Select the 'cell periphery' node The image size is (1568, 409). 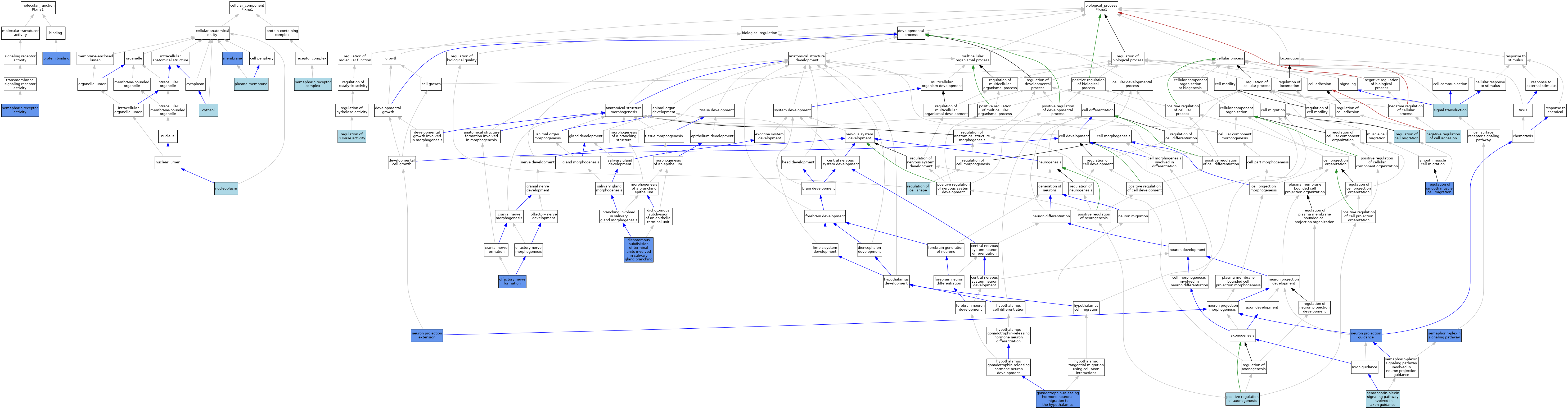coord(262,58)
